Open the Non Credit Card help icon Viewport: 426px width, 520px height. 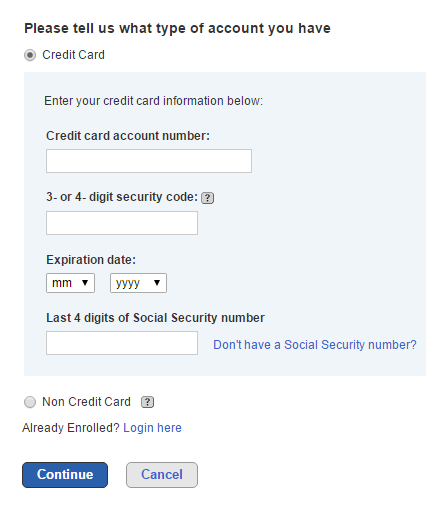(147, 402)
